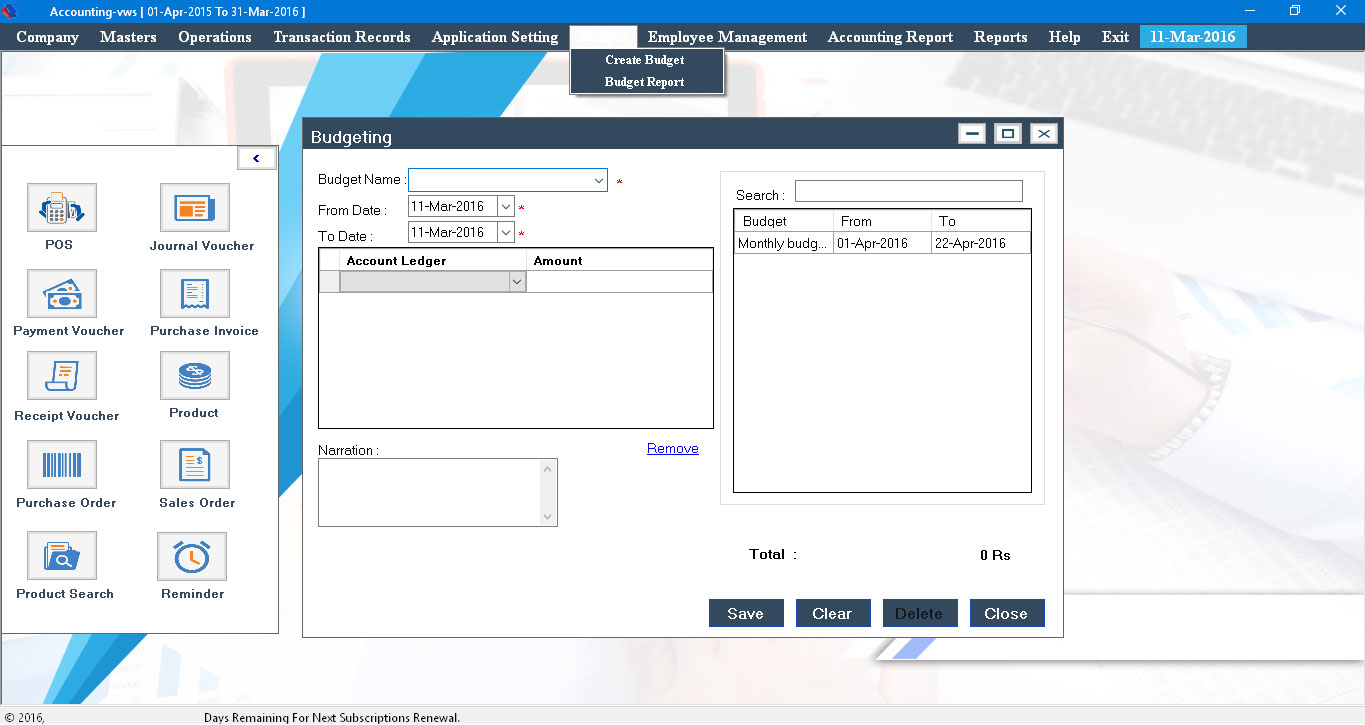This screenshot has height=725, width=1365.
Task: Open the Receipt Voucher icon
Action: (x=61, y=377)
